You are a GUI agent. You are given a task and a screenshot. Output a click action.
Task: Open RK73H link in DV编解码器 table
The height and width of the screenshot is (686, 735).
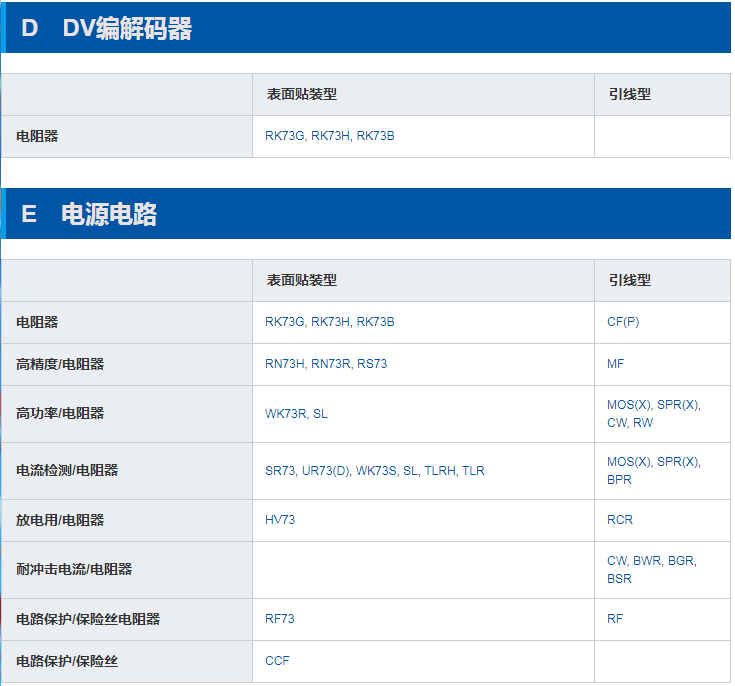coord(330,136)
